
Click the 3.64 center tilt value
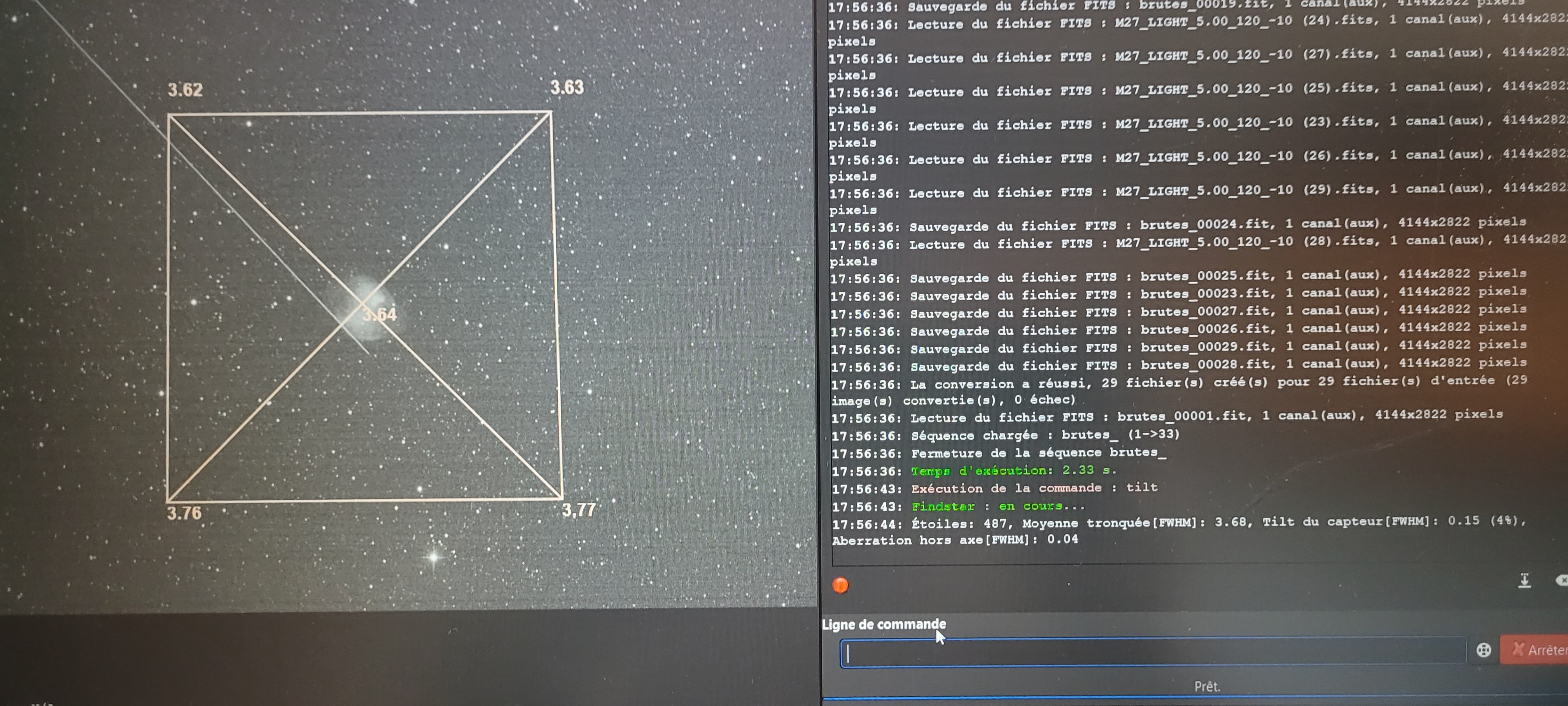click(x=379, y=315)
